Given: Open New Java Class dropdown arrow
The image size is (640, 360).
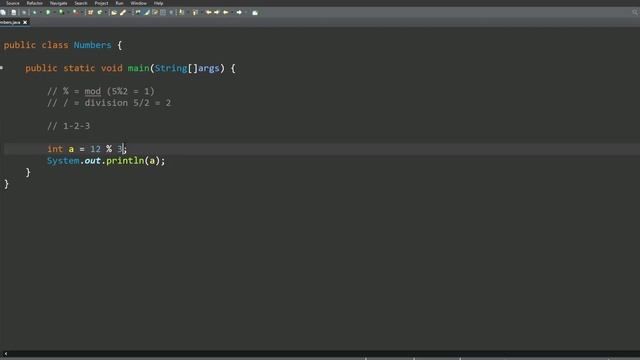Looking at the screenshot, I should [x=106, y=12].
